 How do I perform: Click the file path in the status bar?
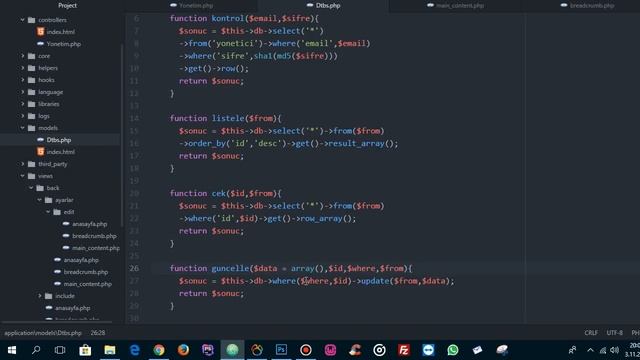coord(43,333)
